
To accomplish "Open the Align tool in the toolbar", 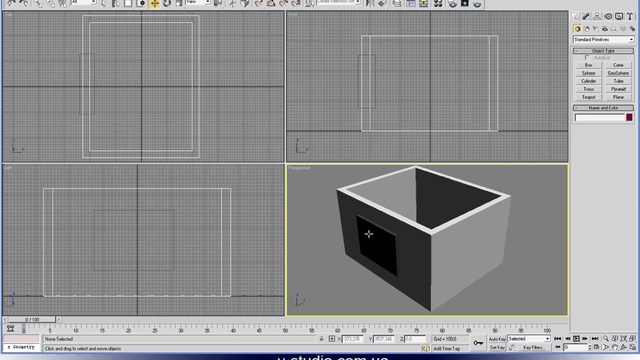I will (x=382, y=3).
